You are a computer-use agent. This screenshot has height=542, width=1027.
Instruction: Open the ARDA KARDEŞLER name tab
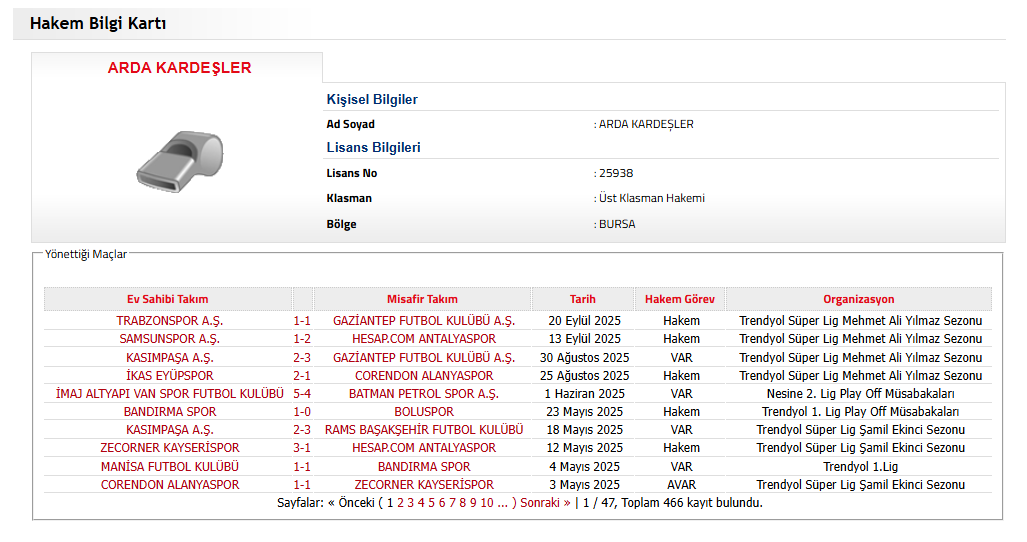(179, 68)
